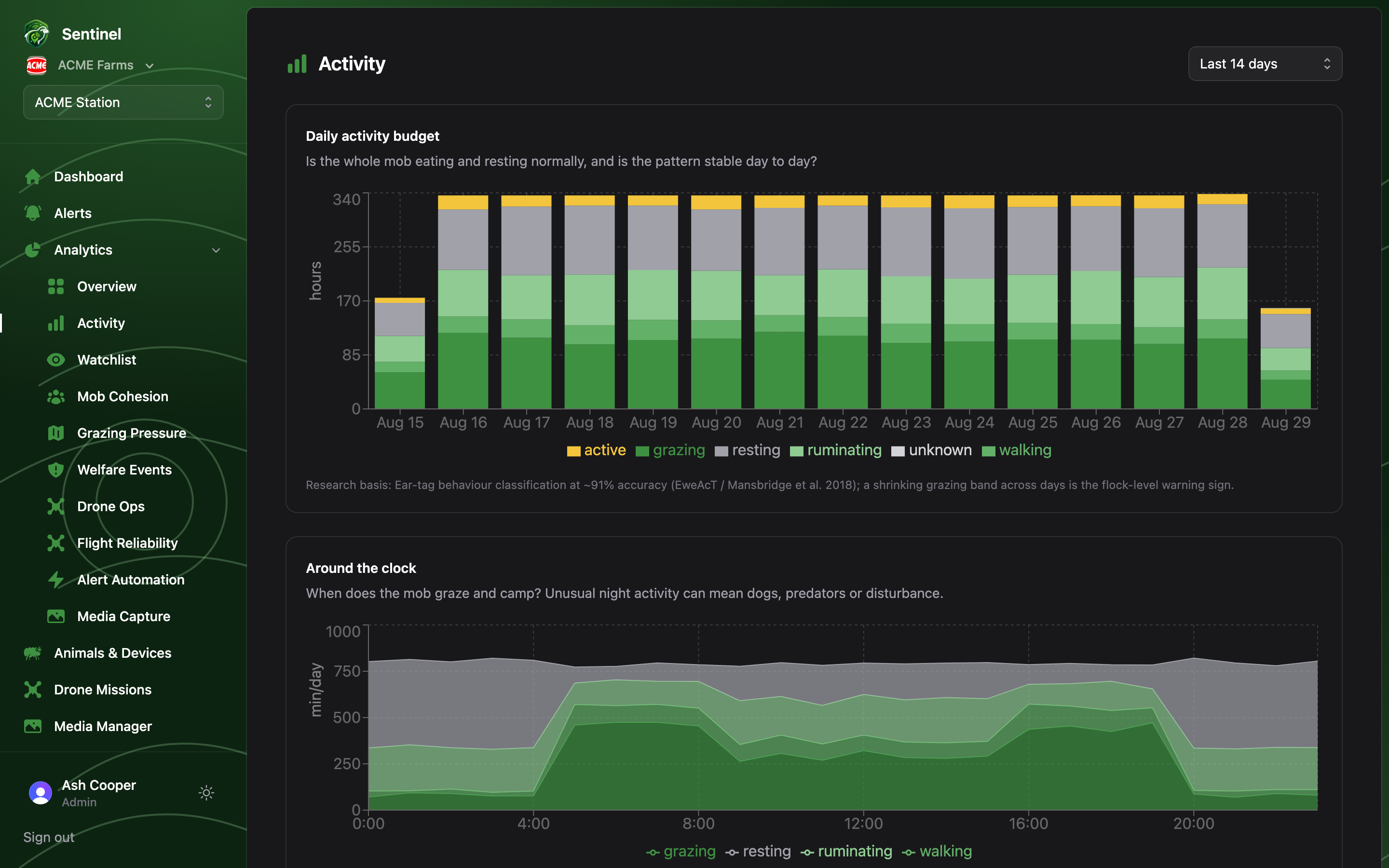This screenshot has width=1389, height=868.
Task: Click the Sign out link
Action: [x=49, y=837]
